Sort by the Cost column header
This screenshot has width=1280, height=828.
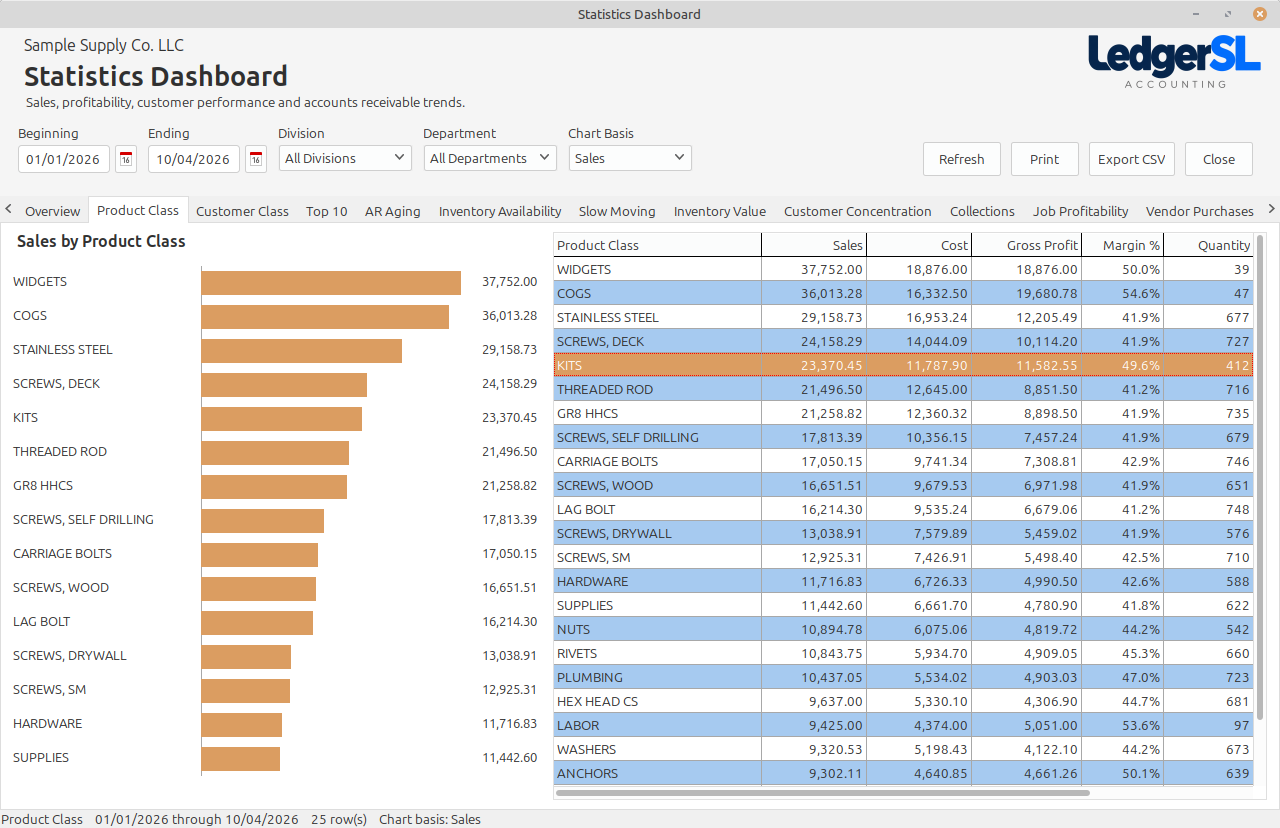coord(919,245)
